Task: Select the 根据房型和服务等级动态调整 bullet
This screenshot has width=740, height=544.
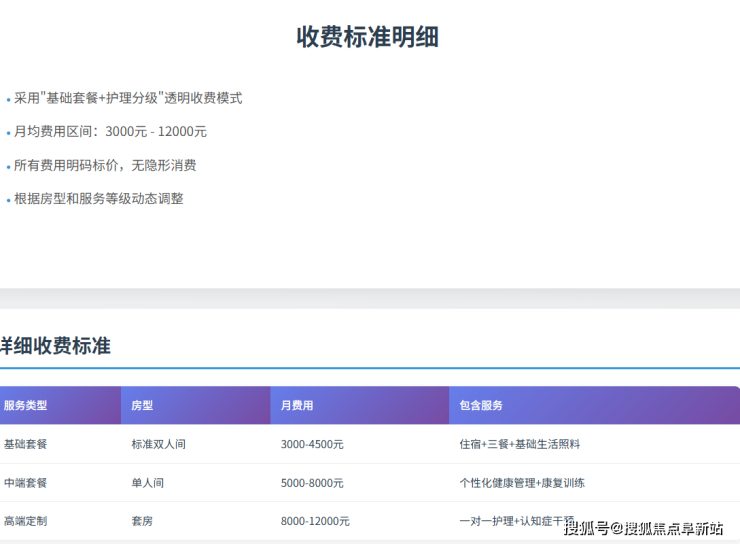Action: tap(99, 199)
